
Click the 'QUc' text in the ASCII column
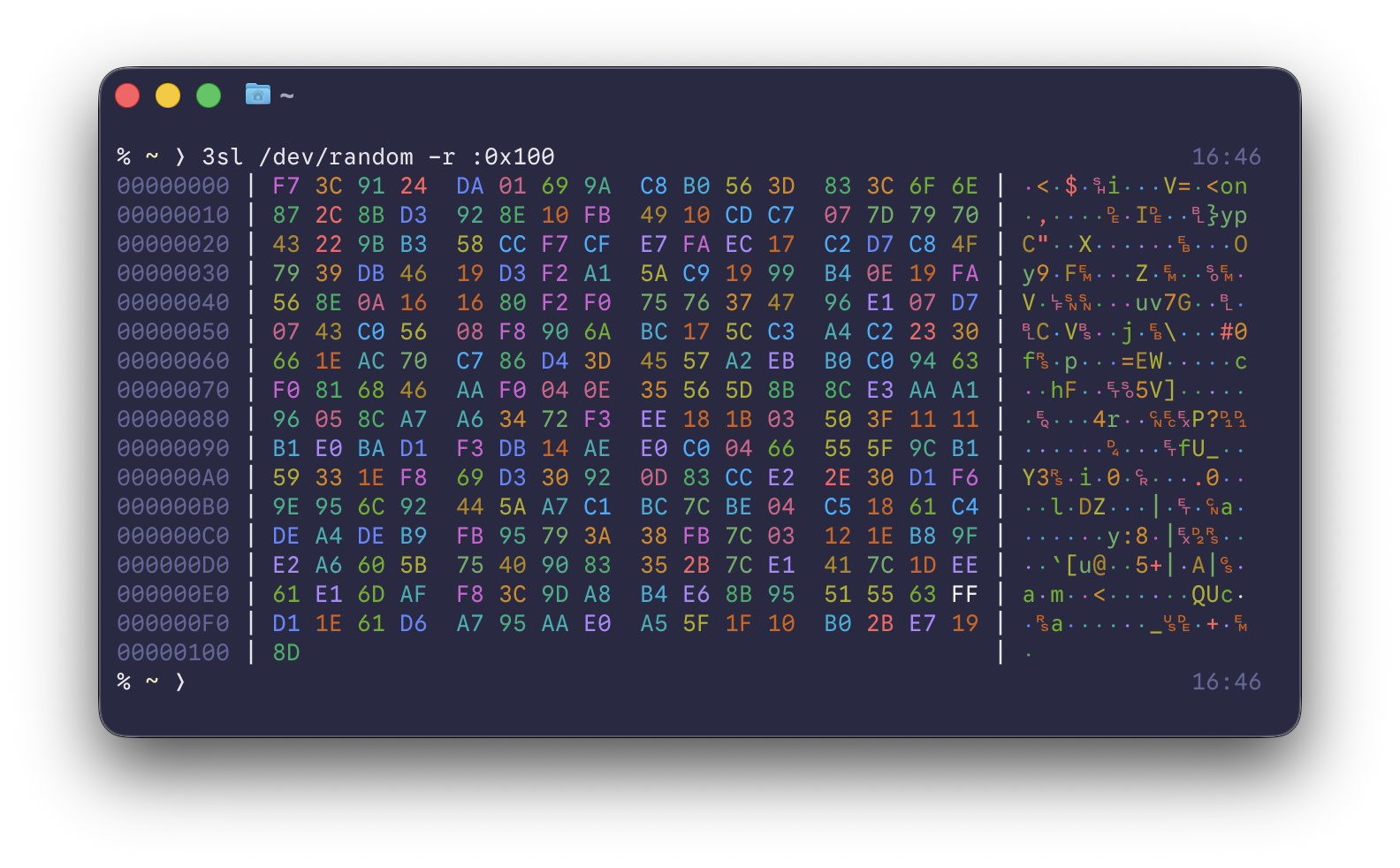click(1212, 595)
